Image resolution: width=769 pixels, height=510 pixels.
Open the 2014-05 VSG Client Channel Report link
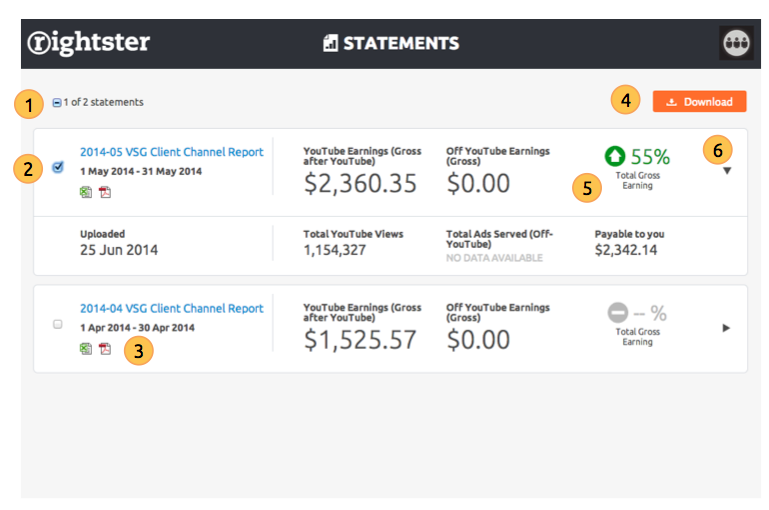(x=172, y=152)
